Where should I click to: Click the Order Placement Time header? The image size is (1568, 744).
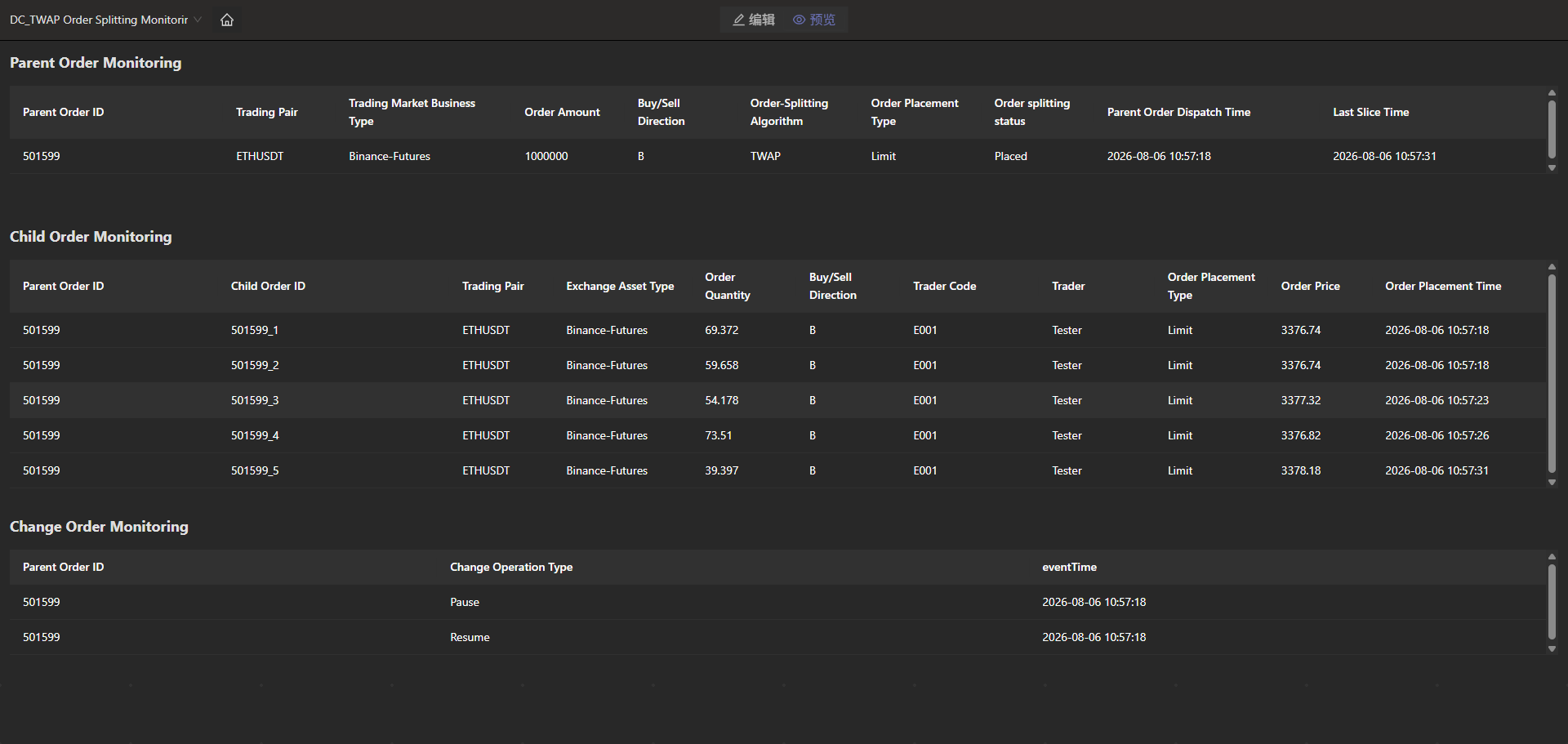coord(1443,286)
